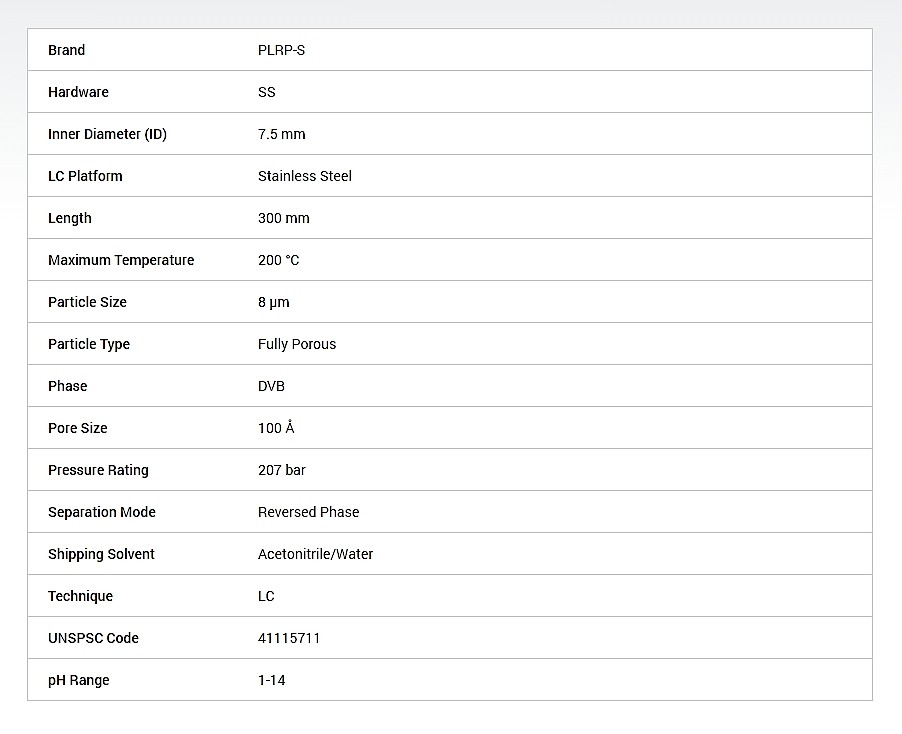The height and width of the screenshot is (734, 902).
Task: Select the DVB phase value
Action: [271, 386]
